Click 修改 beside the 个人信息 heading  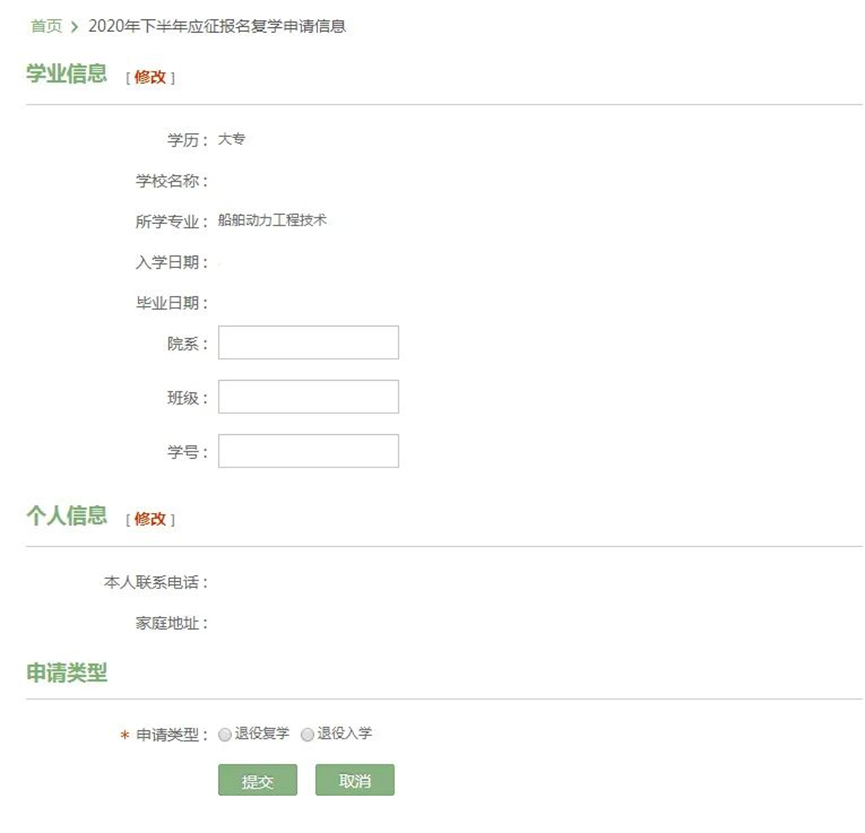coord(150,519)
